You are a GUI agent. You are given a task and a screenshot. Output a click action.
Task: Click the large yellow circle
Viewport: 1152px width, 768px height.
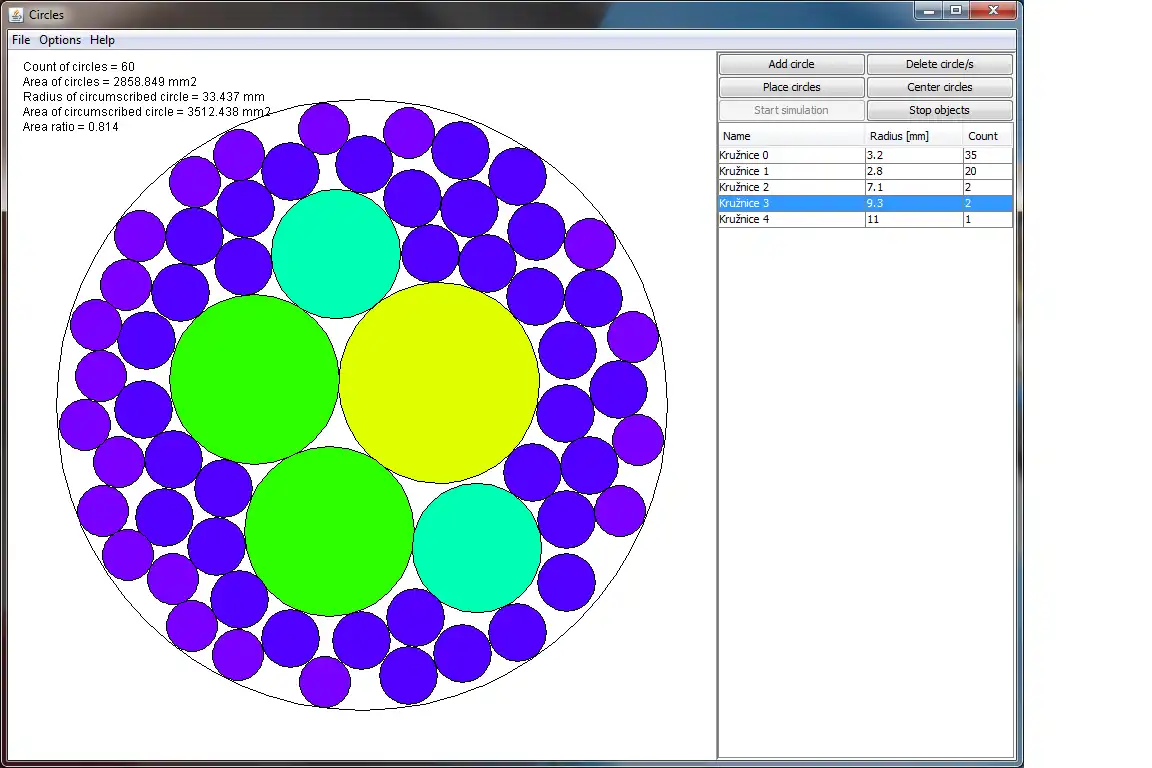[x=439, y=383]
